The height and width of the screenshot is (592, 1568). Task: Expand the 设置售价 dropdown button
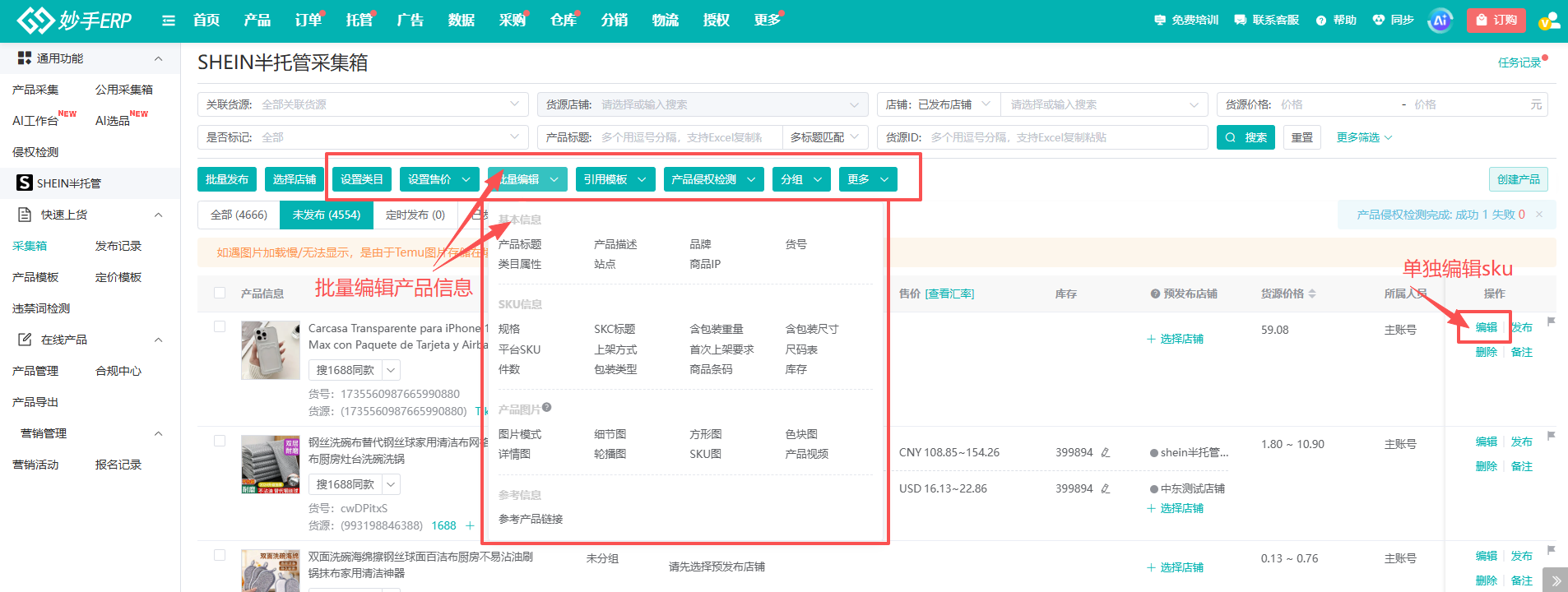pos(439,179)
